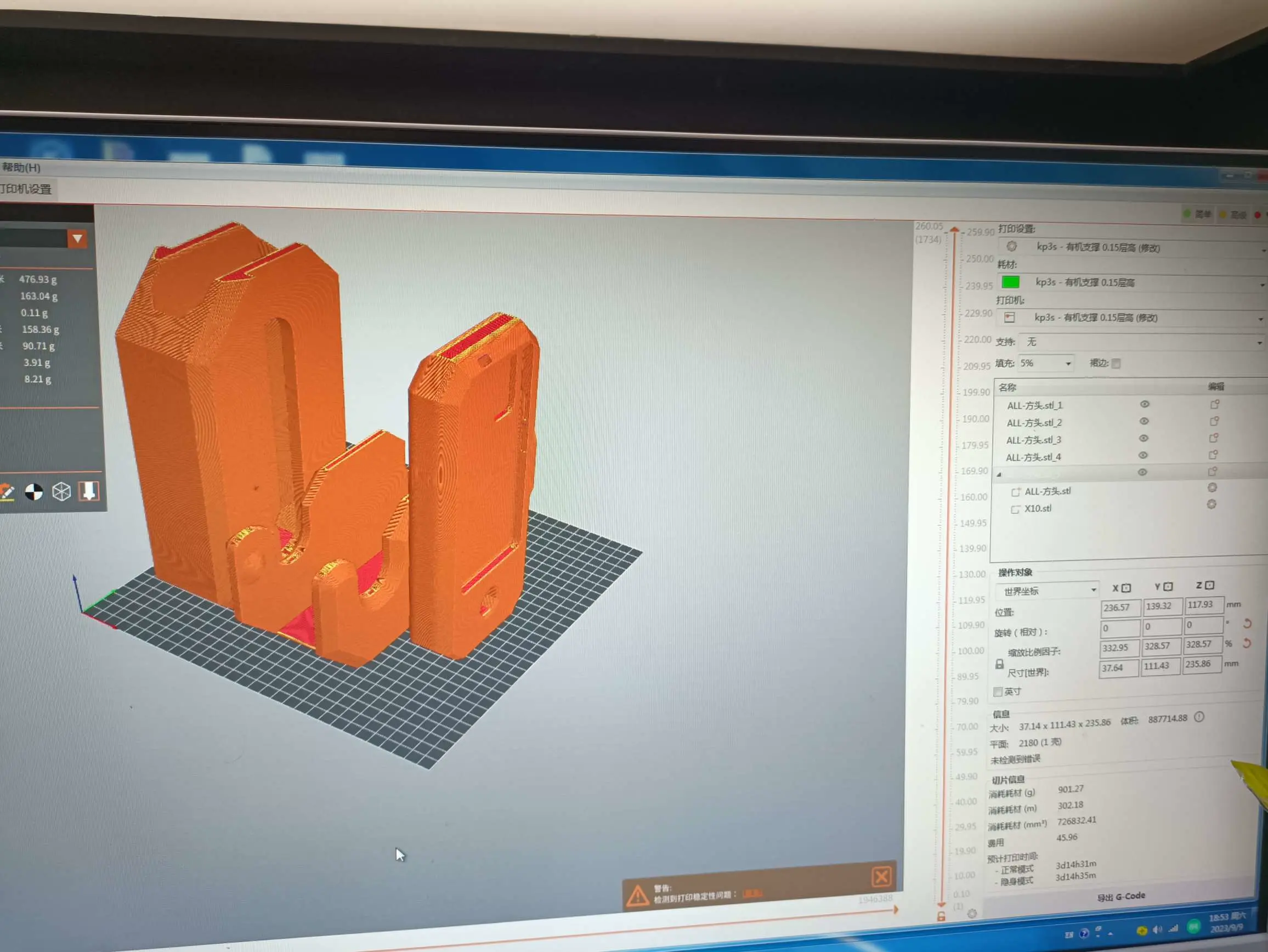This screenshot has width=1268, height=952.
Task: Click the scale lock icon
Action: point(999,664)
